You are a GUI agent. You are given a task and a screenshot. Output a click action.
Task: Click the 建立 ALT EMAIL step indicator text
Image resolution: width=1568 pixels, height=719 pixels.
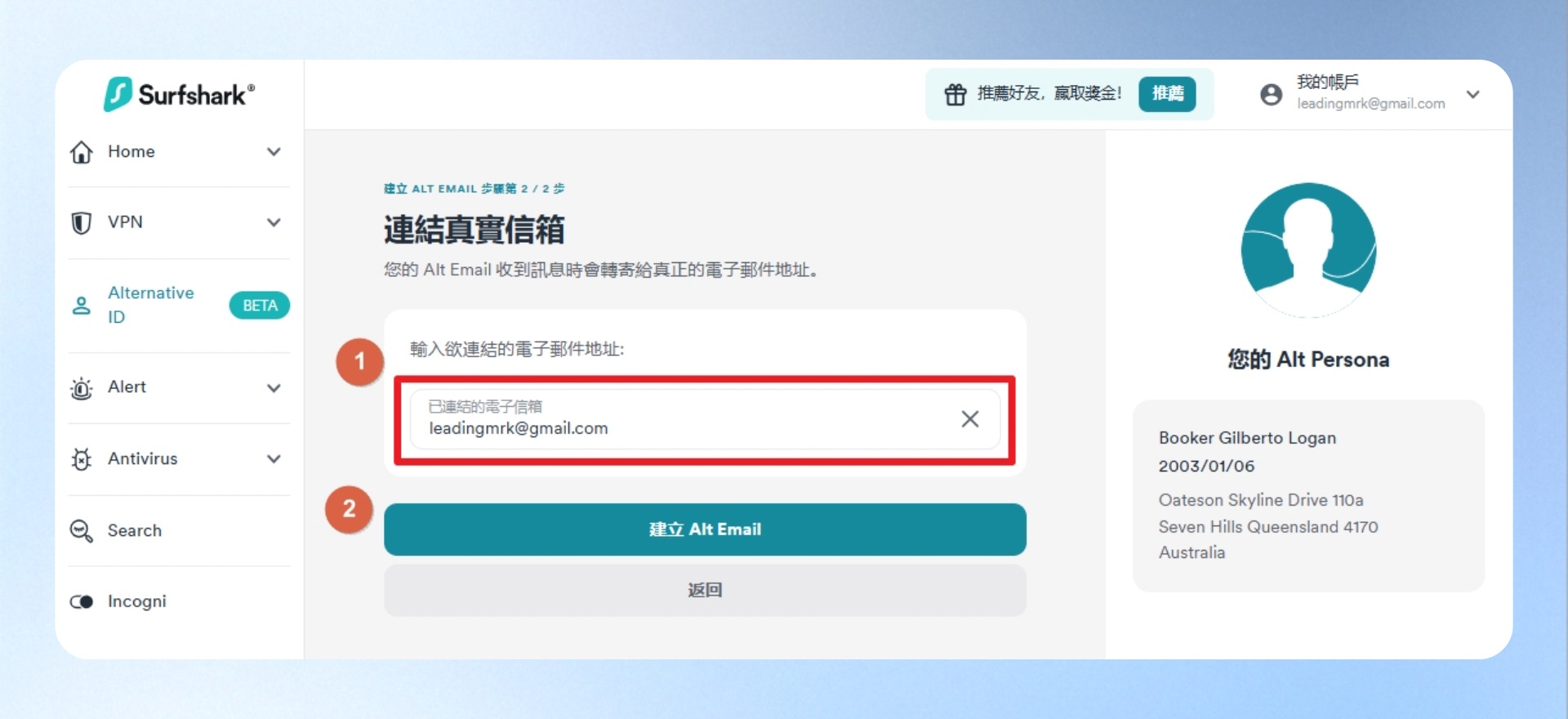tap(474, 189)
